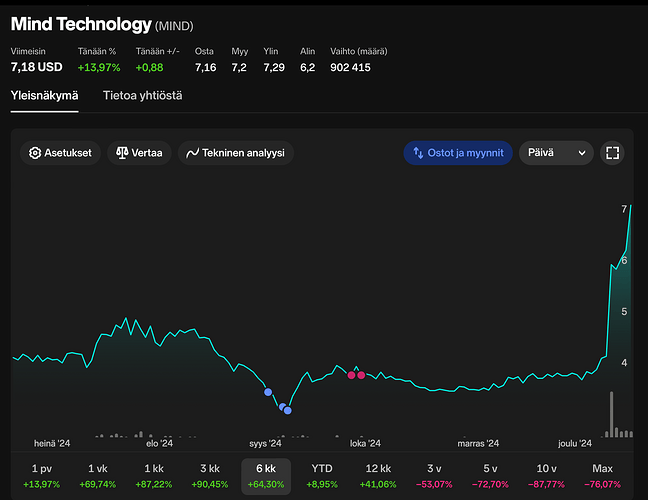Select the 1 kk time range
The height and width of the screenshot is (500, 648).
click(x=154, y=476)
